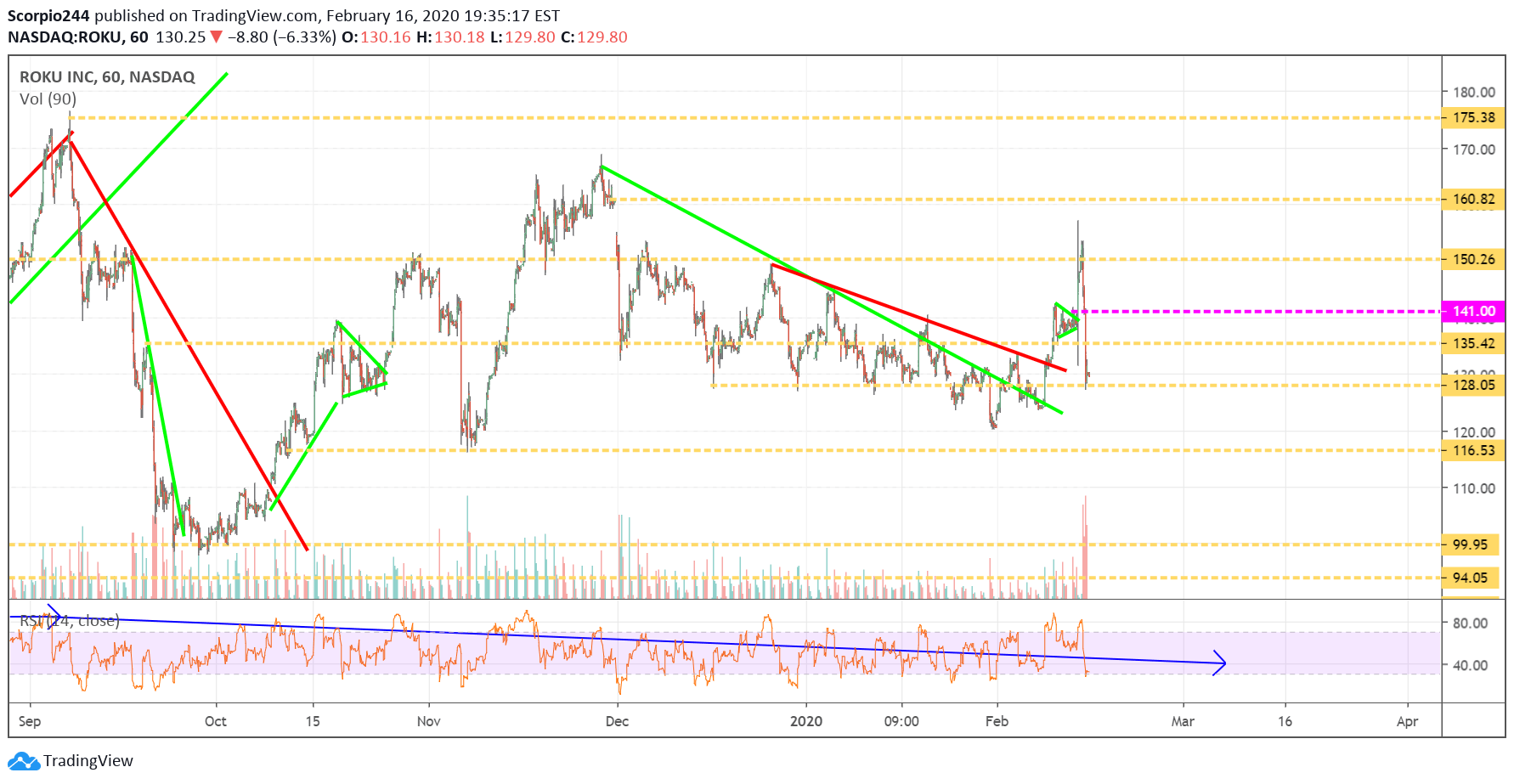Select the 94.05 price level label
The height and width of the screenshot is (784, 1514).
coord(1470,578)
